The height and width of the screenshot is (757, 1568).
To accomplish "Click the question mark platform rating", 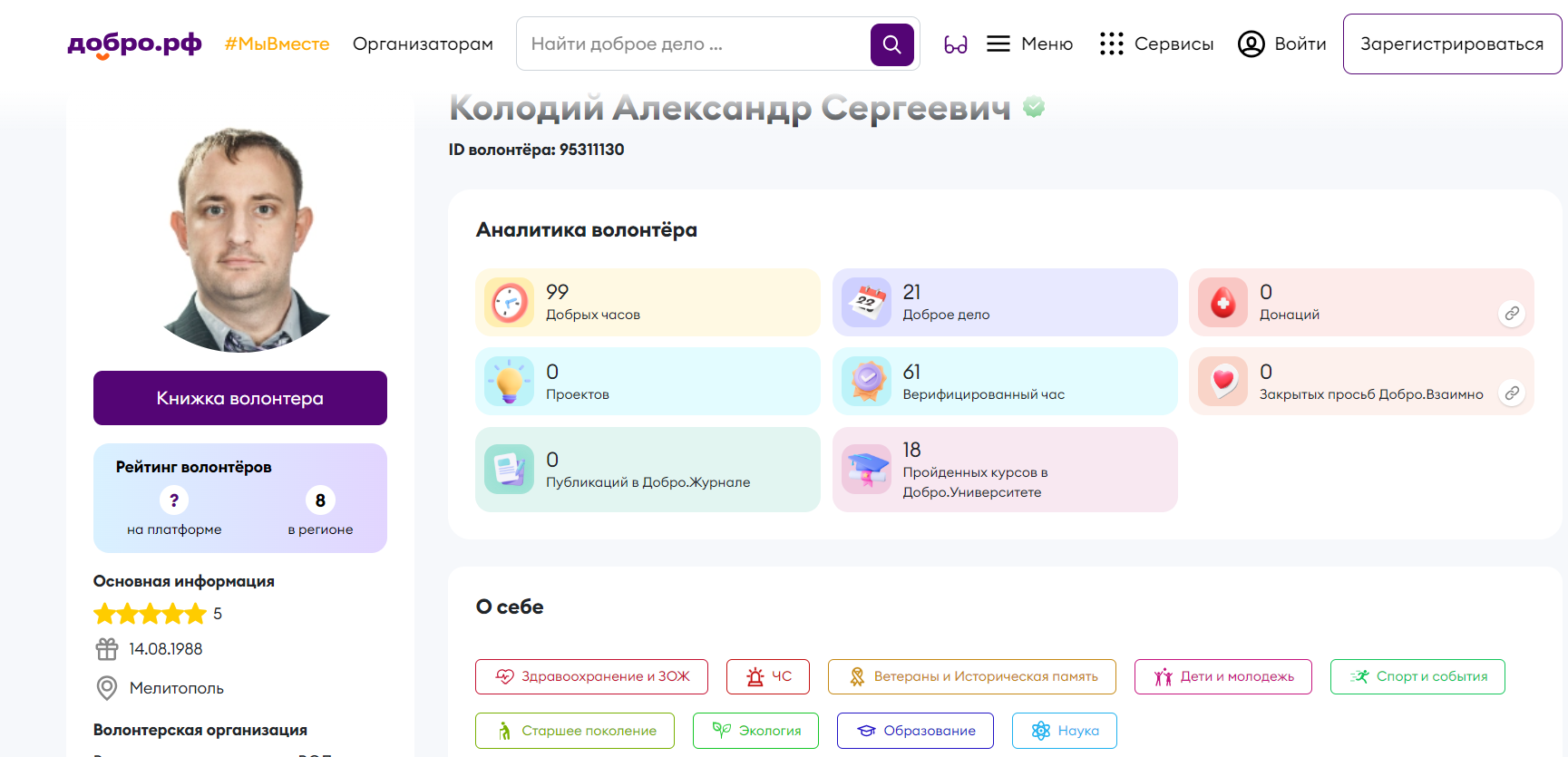I will pyautogui.click(x=174, y=500).
